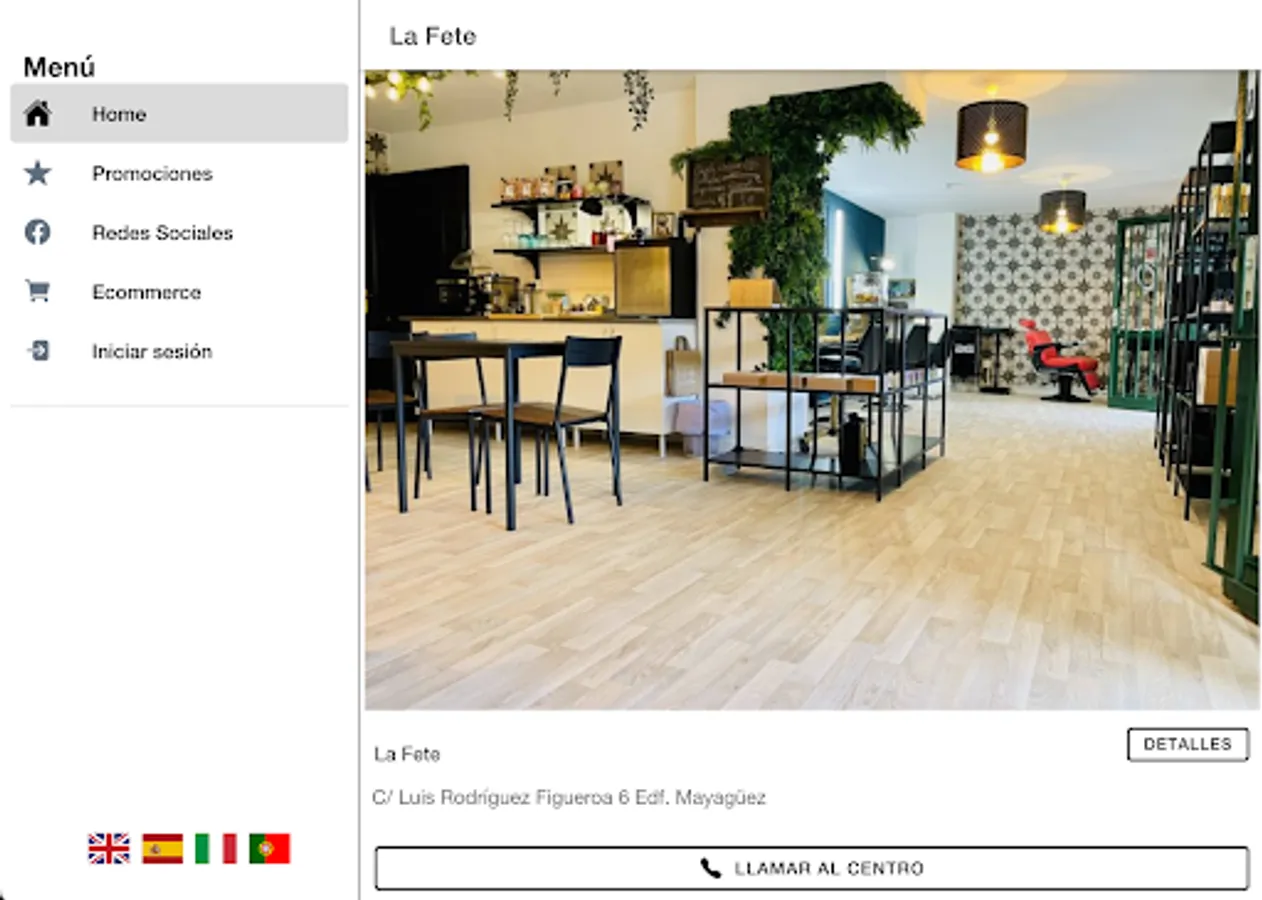
Task: Click the DETALLES button
Action: [1188, 744]
